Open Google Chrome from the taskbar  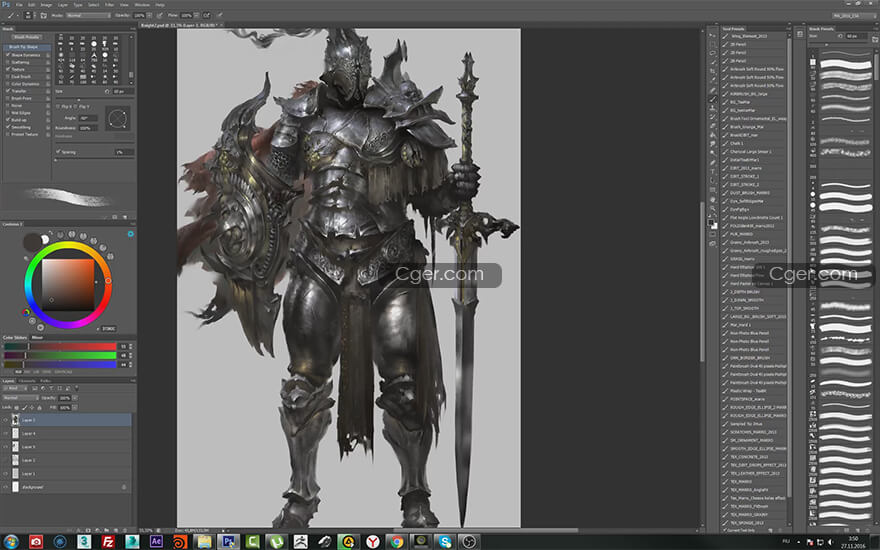(x=397, y=542)
